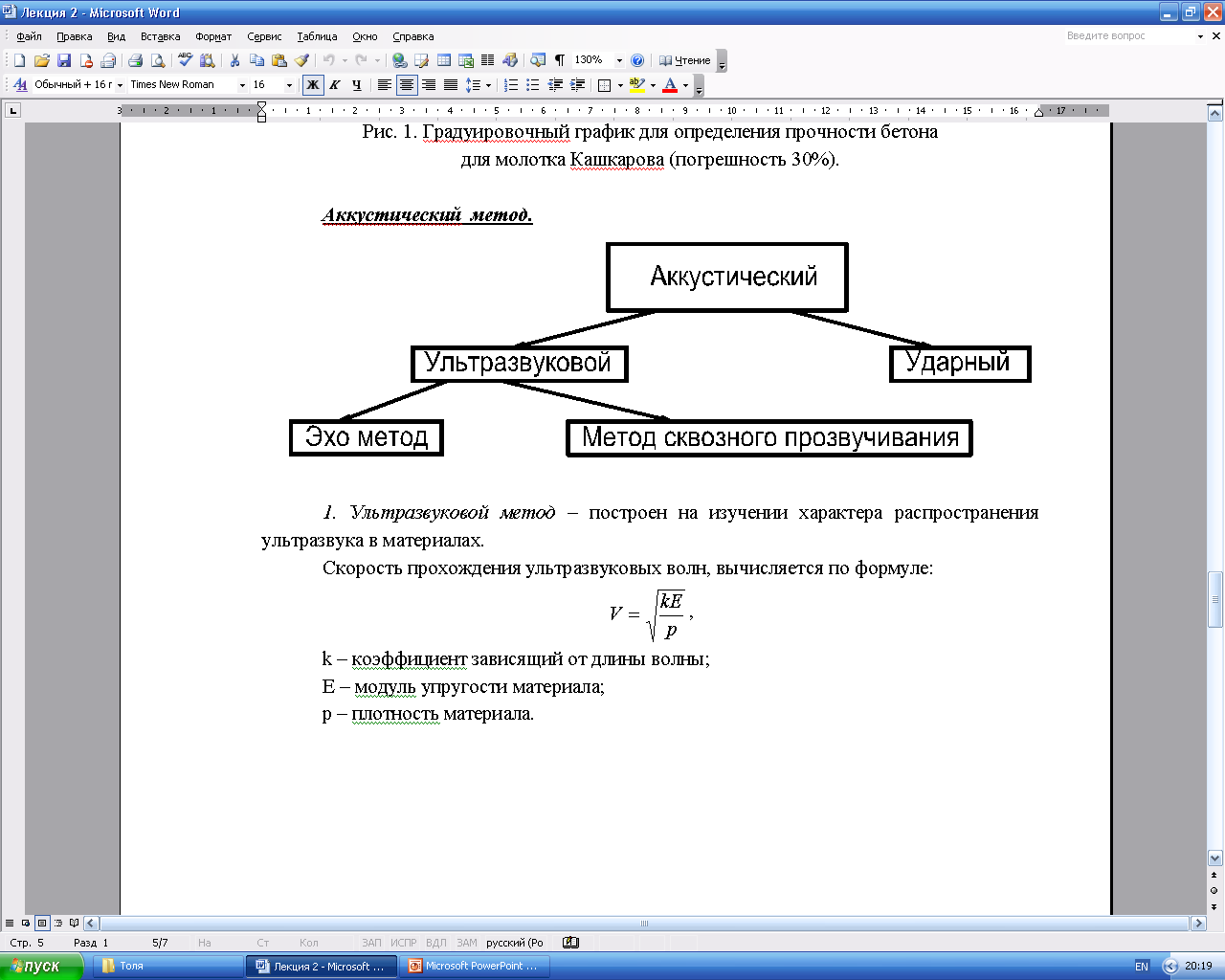Click the Print icon in the toolbar
1225x980 pixels.
pyautogui.click(x=135, y=60)
